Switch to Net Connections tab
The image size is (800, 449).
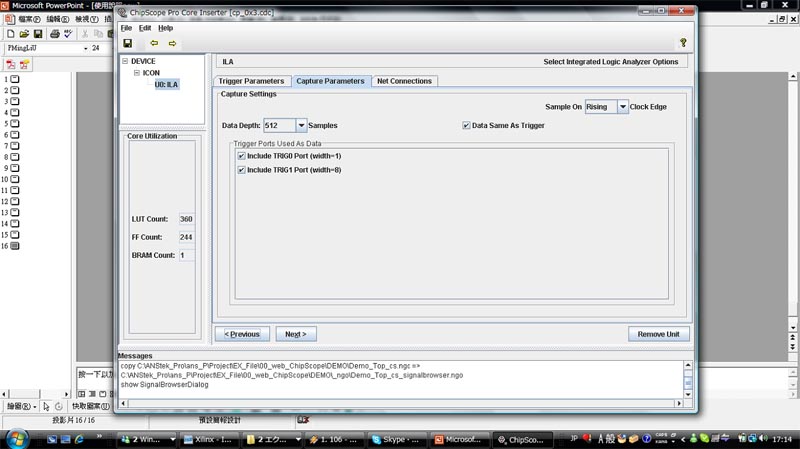click(404, 81)
